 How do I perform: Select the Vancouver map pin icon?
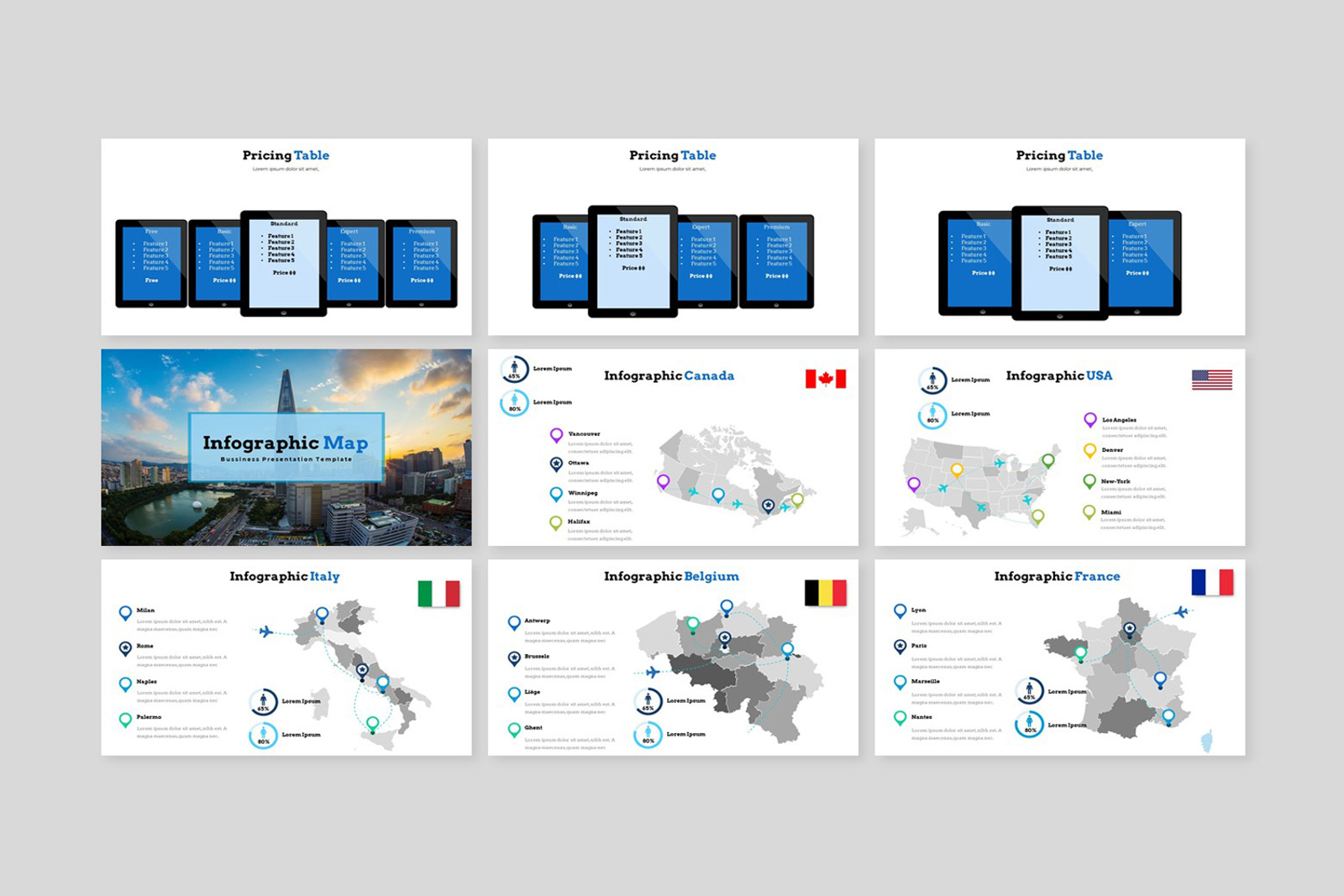click(556, 437)
